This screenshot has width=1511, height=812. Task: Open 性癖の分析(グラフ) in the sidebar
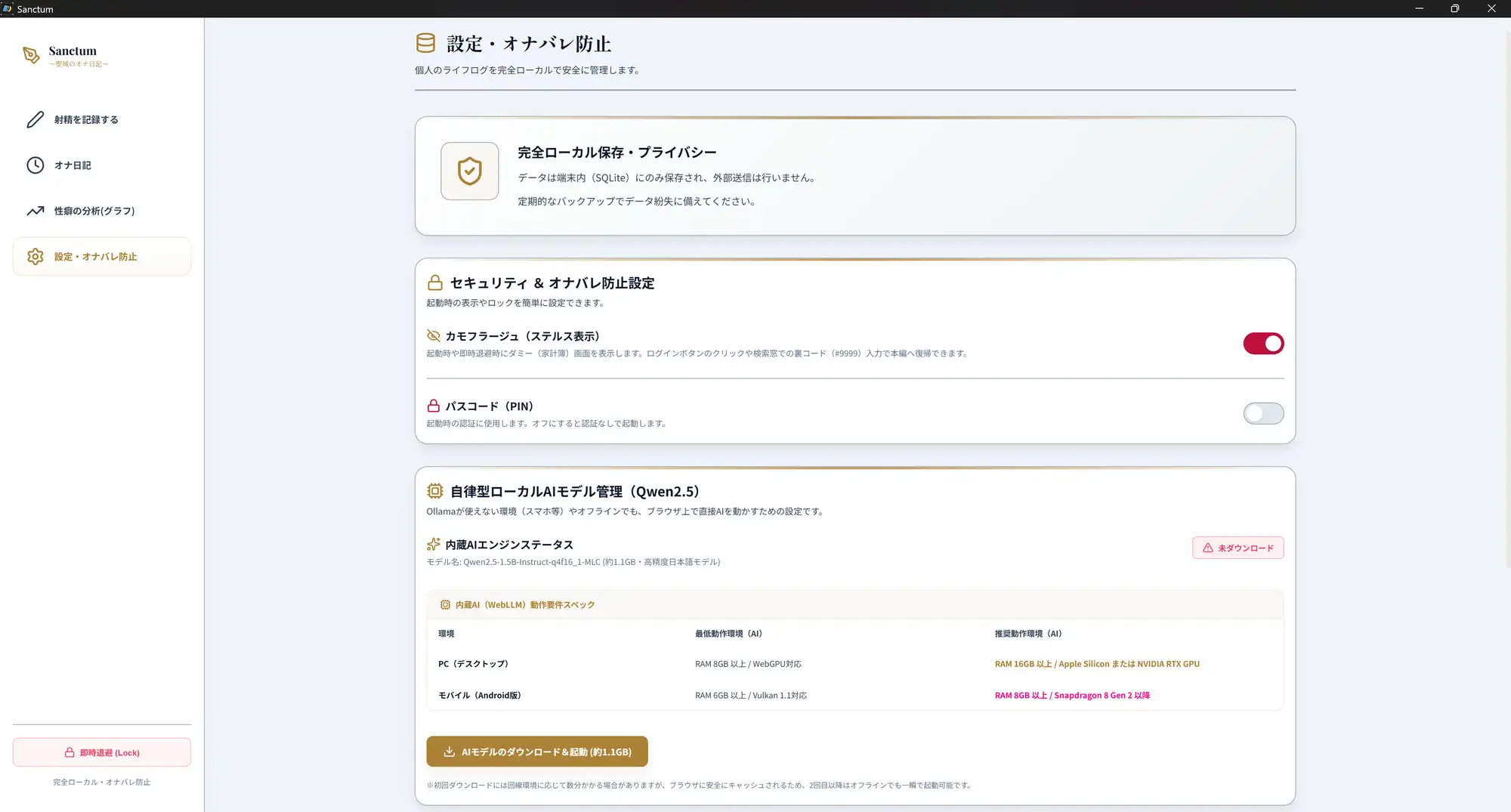(102, 211)
